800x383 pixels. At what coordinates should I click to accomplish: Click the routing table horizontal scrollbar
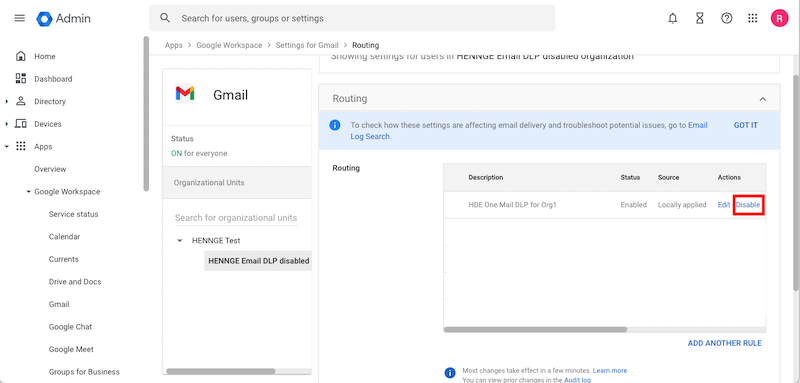pos(535,330)
